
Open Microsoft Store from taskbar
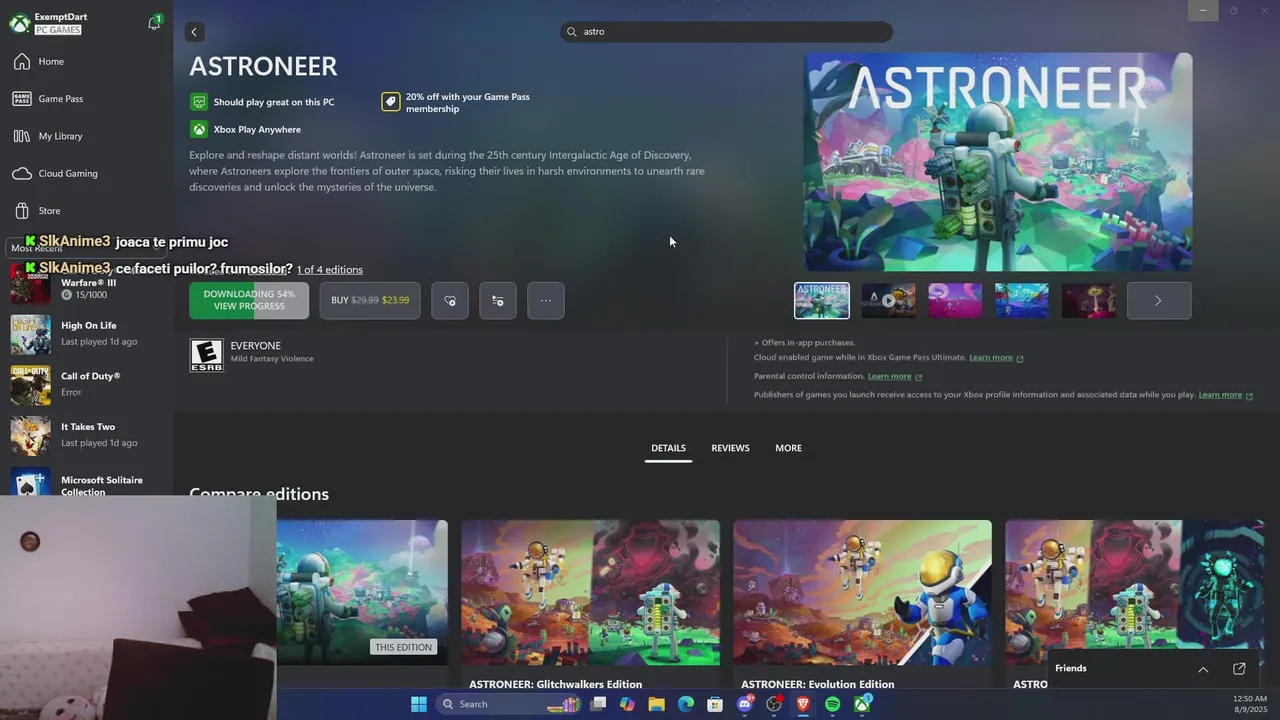tap(715, 704)
